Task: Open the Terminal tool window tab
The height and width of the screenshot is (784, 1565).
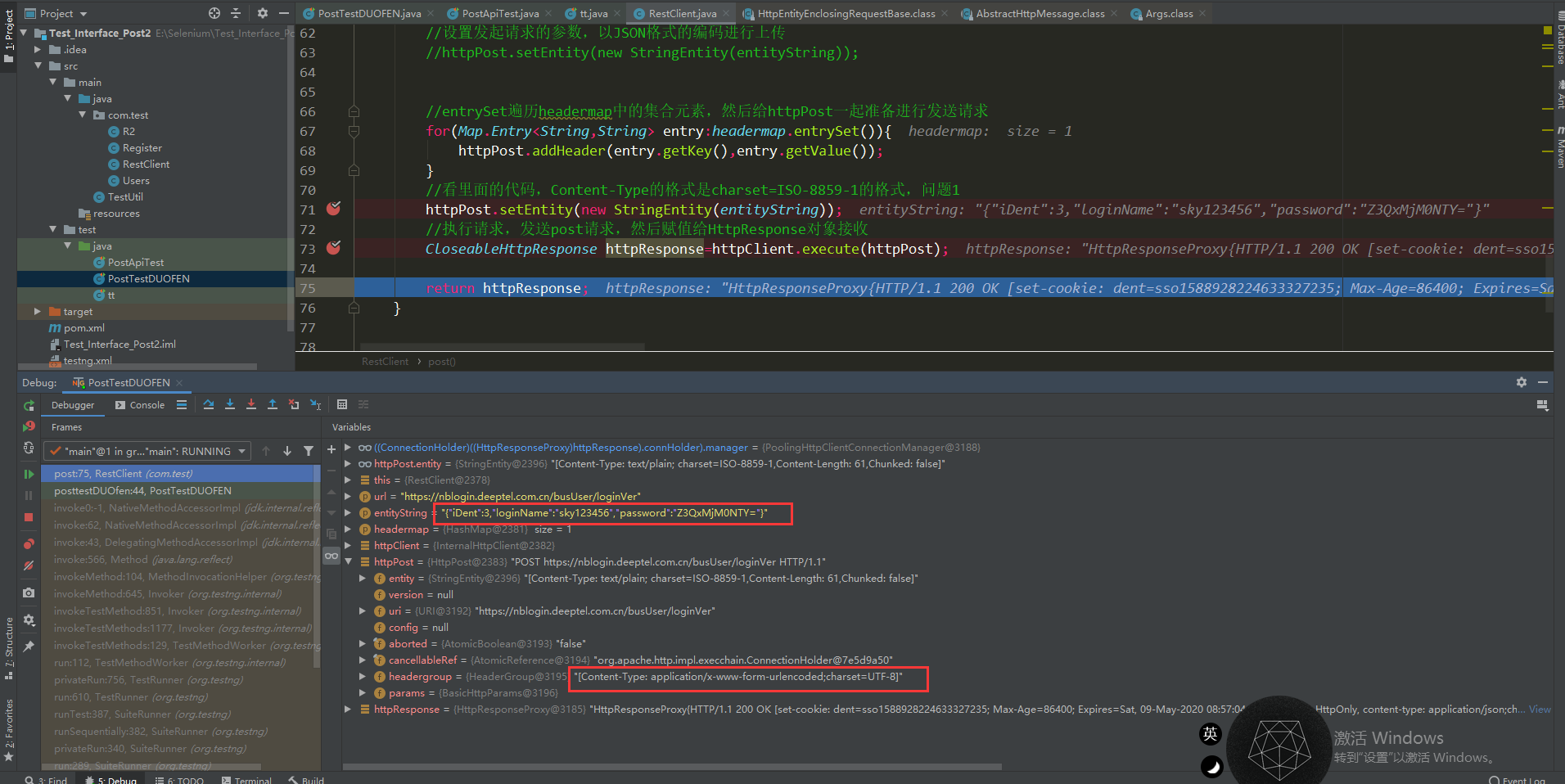Action: 246,780
